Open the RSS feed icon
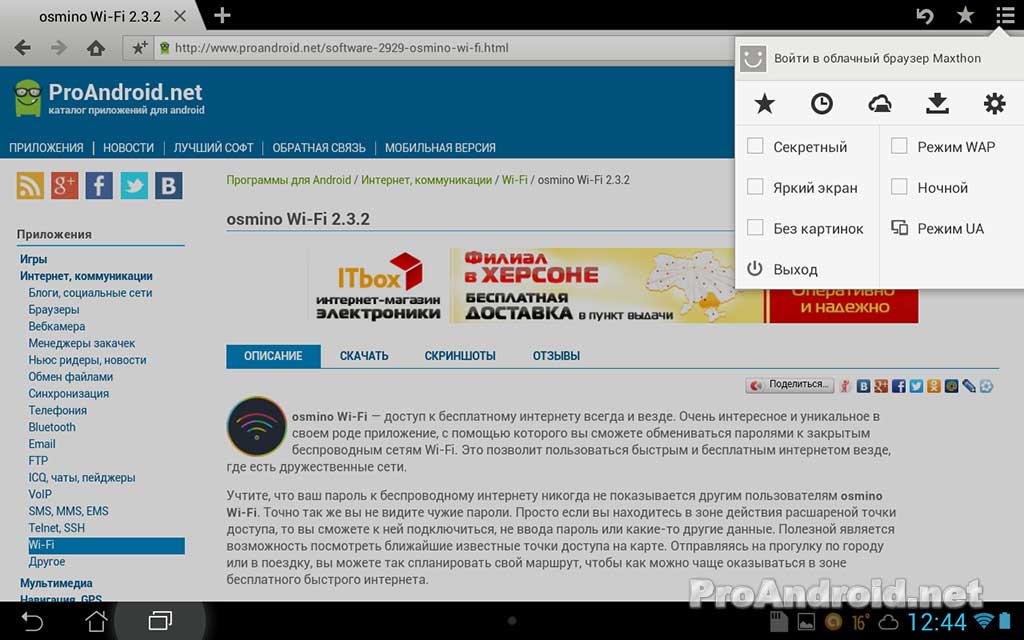This screenshot has height=640, width=1024. click(30, 186)
